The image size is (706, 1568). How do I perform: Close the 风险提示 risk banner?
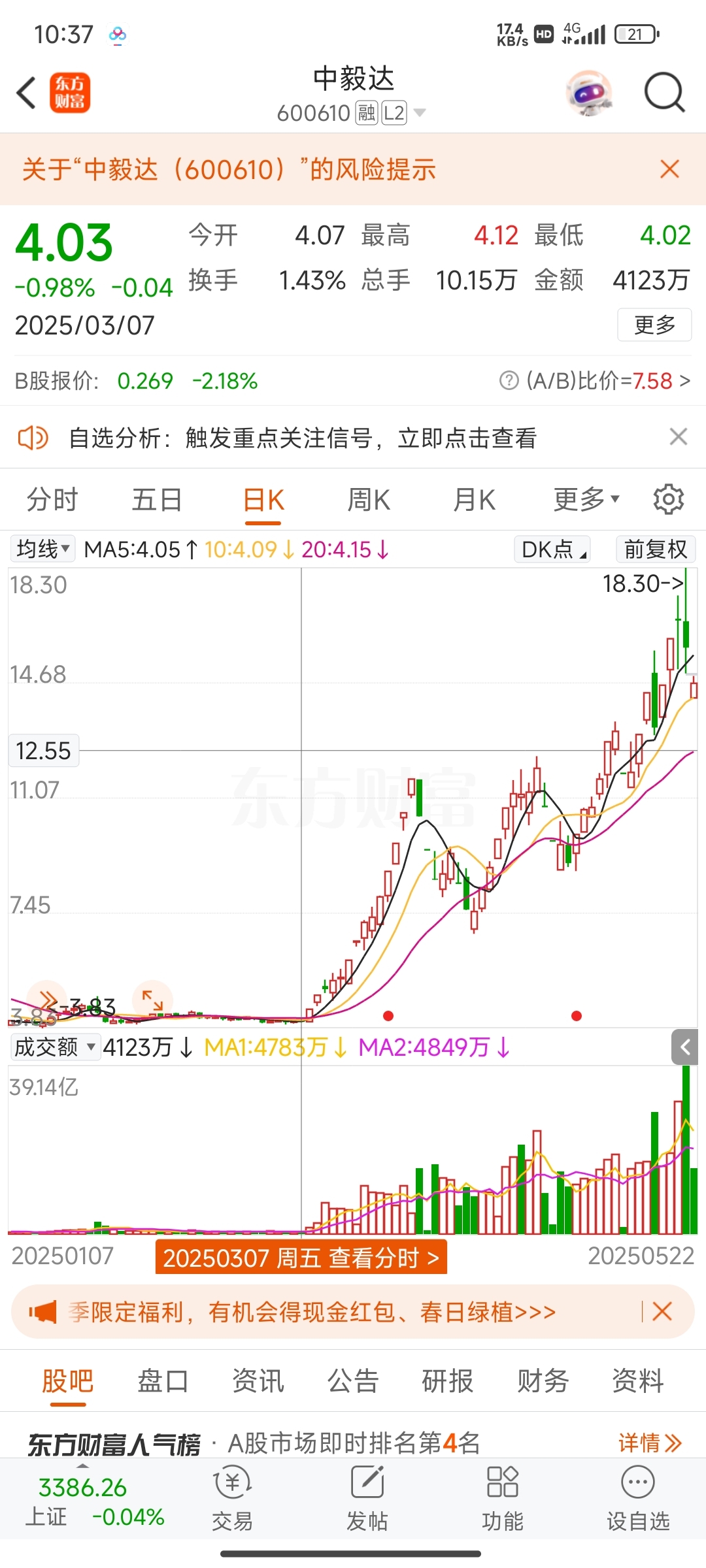670,169
